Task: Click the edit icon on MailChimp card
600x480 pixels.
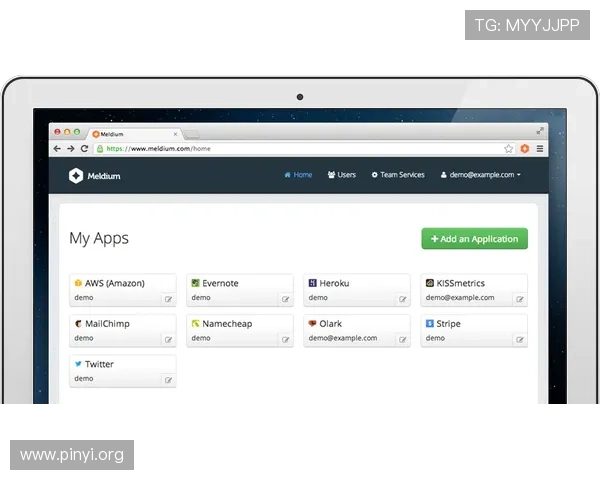Action: pos(168,340)
